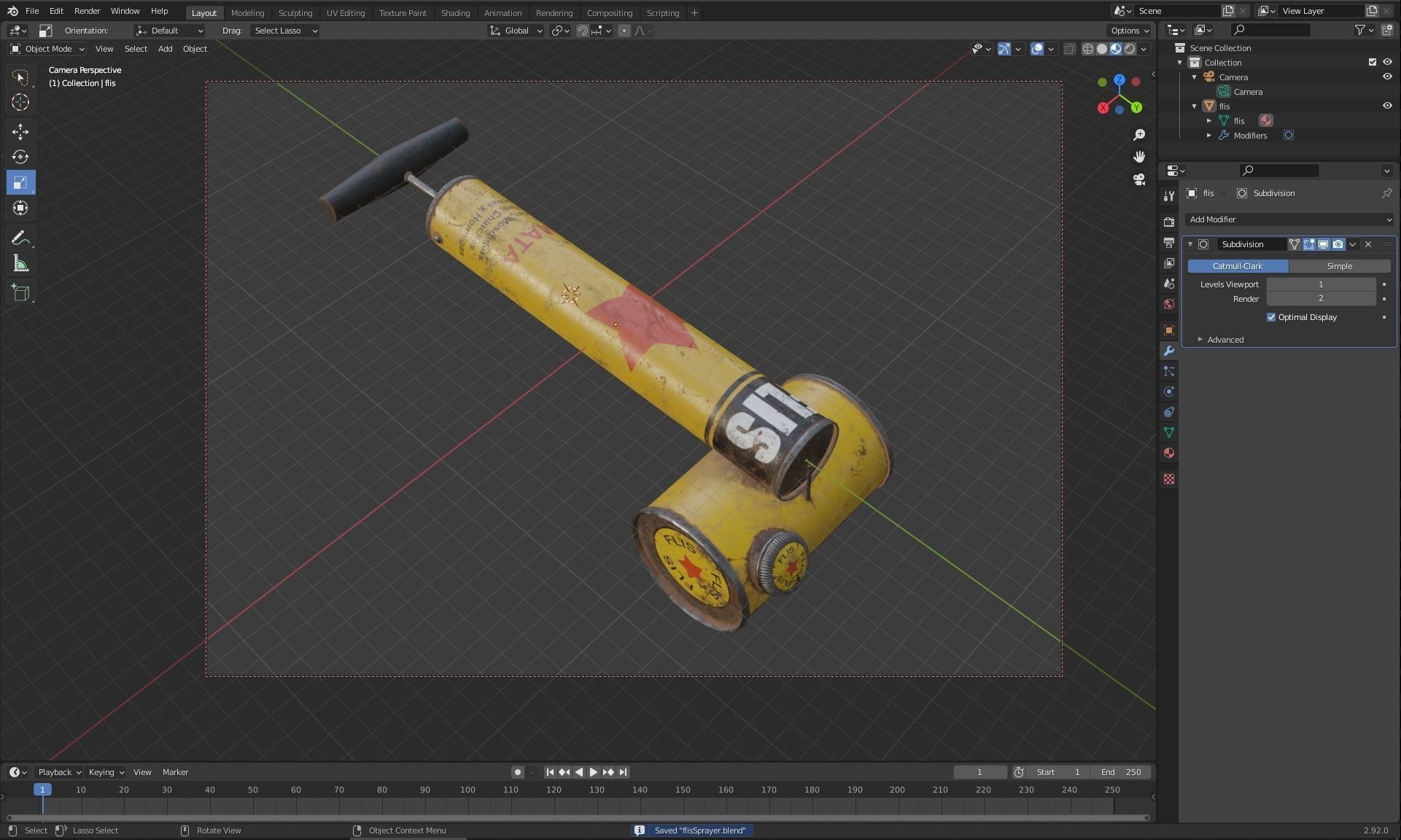Image resolution: width=1401 pixels, height=840 pixels.
Task: Open the View Layer properties tab
Action: [1169, 262]
